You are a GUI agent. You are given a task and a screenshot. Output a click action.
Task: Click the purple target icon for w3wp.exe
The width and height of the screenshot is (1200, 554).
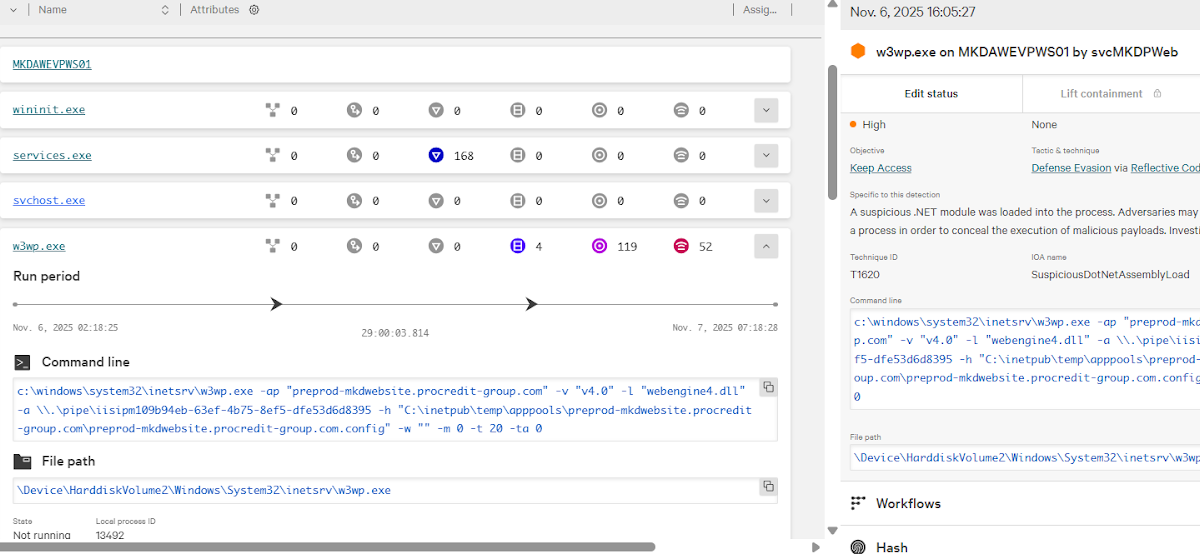(x=599, y=246)
